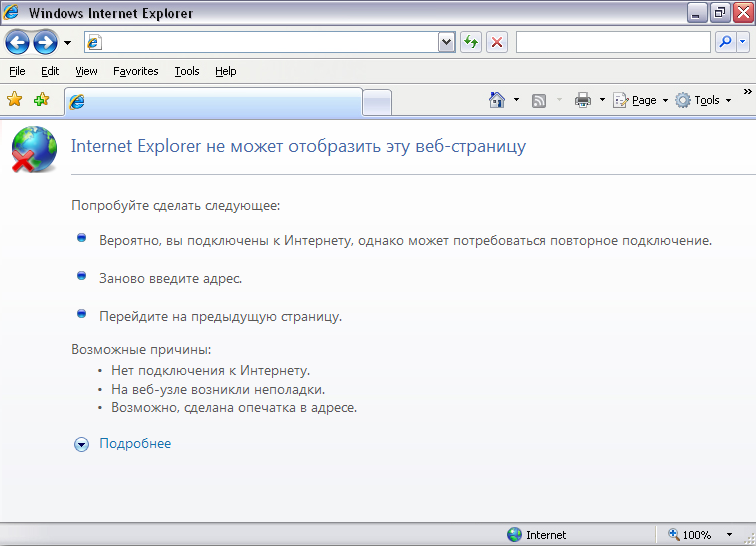Viewport: 756px width, 546px height.
Task: Open the Tools menu in menu bar
Action: pos(187,71)
